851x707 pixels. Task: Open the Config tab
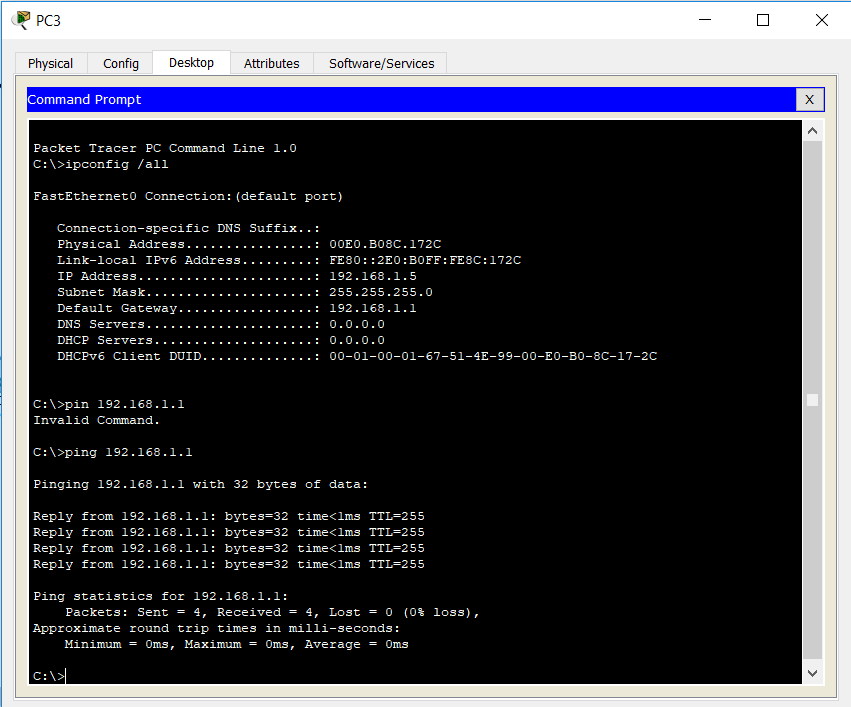pyautogui.click(x=119, y=63)
